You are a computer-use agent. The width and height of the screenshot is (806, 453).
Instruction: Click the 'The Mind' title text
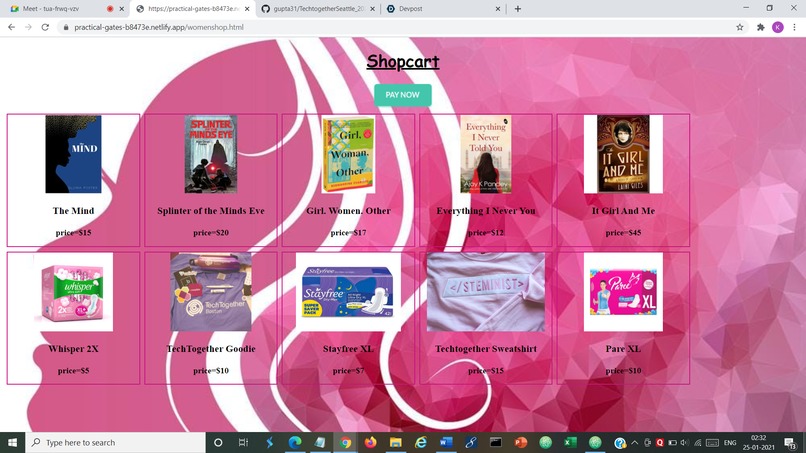tap(74, 211)
